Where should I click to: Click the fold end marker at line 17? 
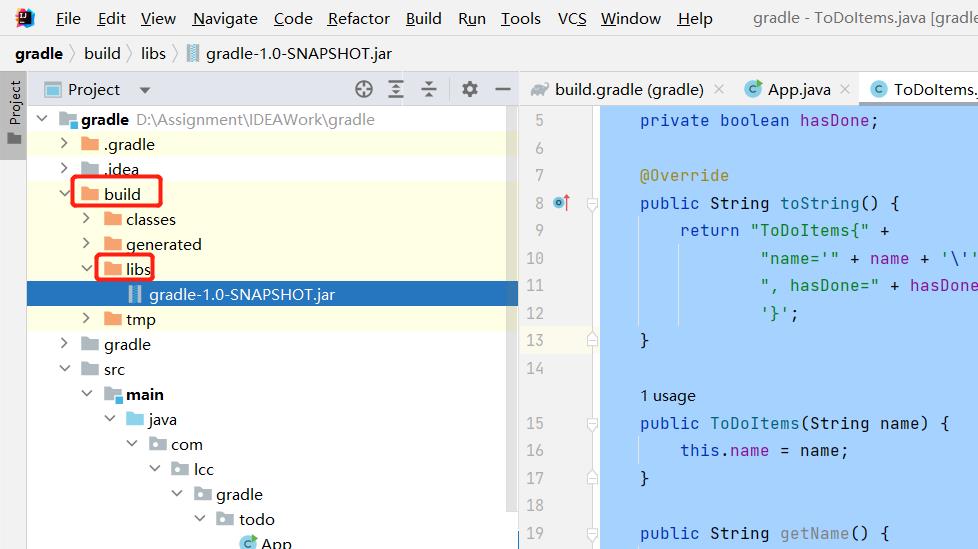[x=592, y=478]
